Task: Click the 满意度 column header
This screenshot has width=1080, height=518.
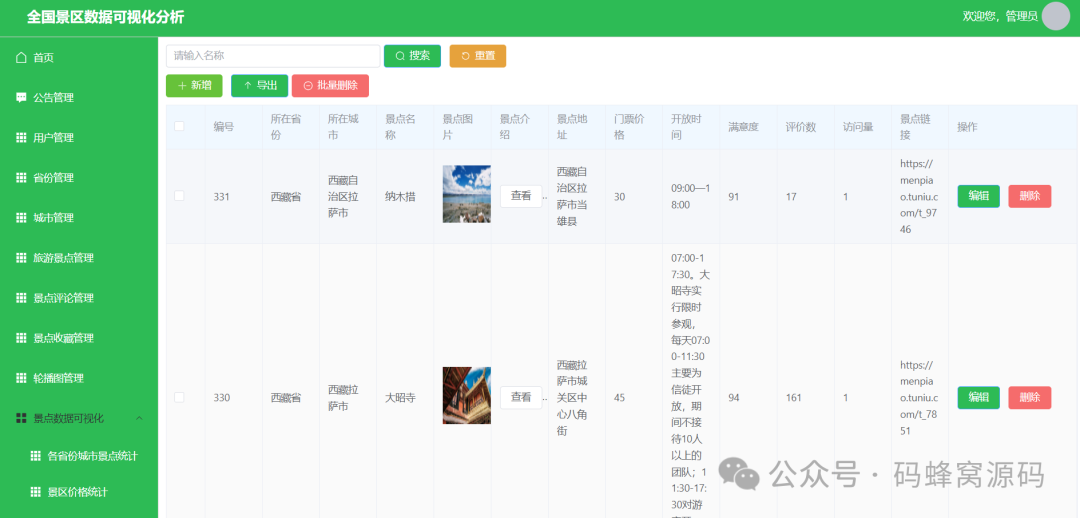Action: (x=743, y=127)
